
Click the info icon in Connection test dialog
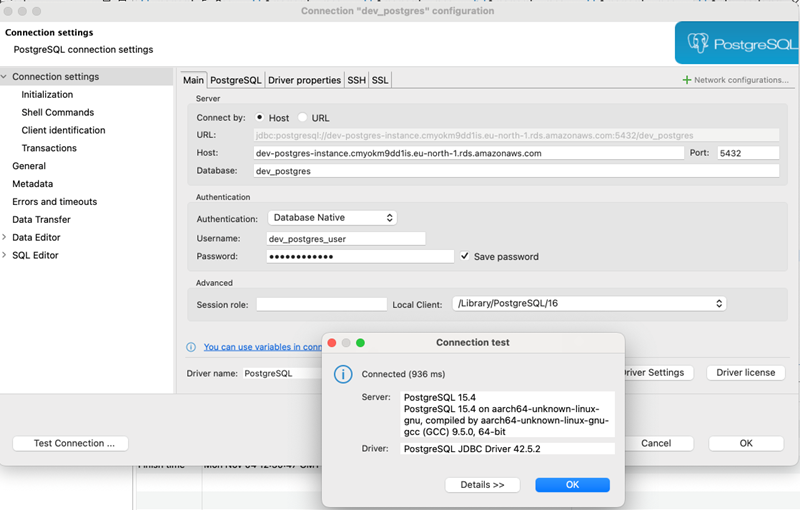click(343, 374)
